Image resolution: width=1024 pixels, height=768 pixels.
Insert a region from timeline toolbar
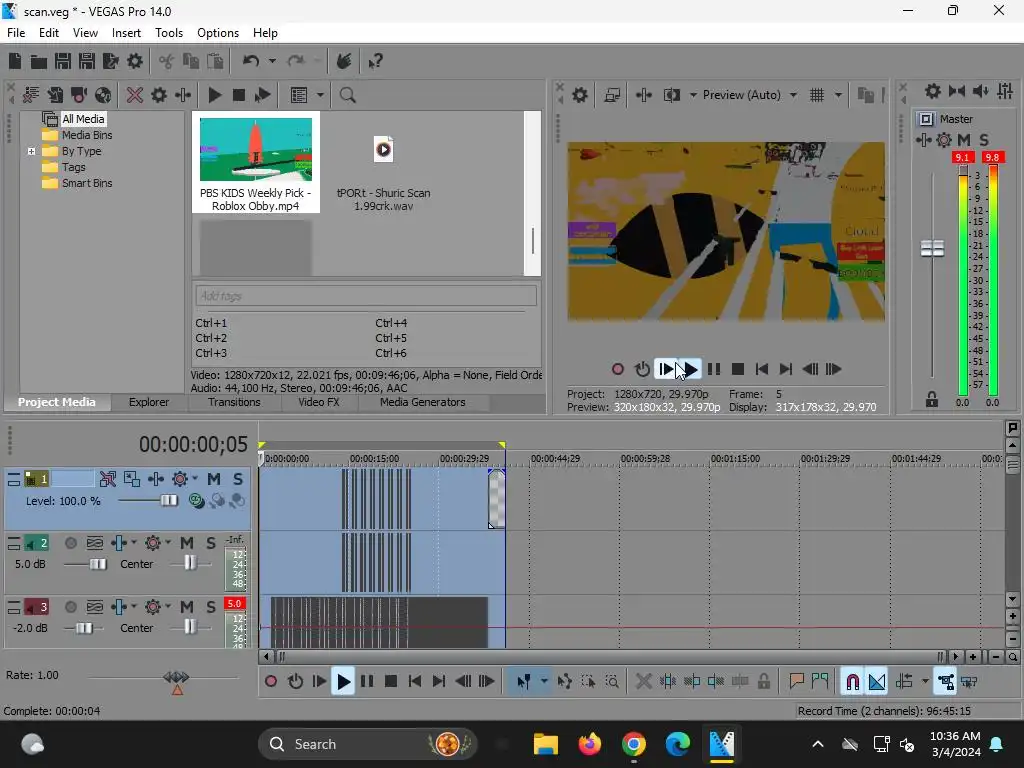point(820,682)
